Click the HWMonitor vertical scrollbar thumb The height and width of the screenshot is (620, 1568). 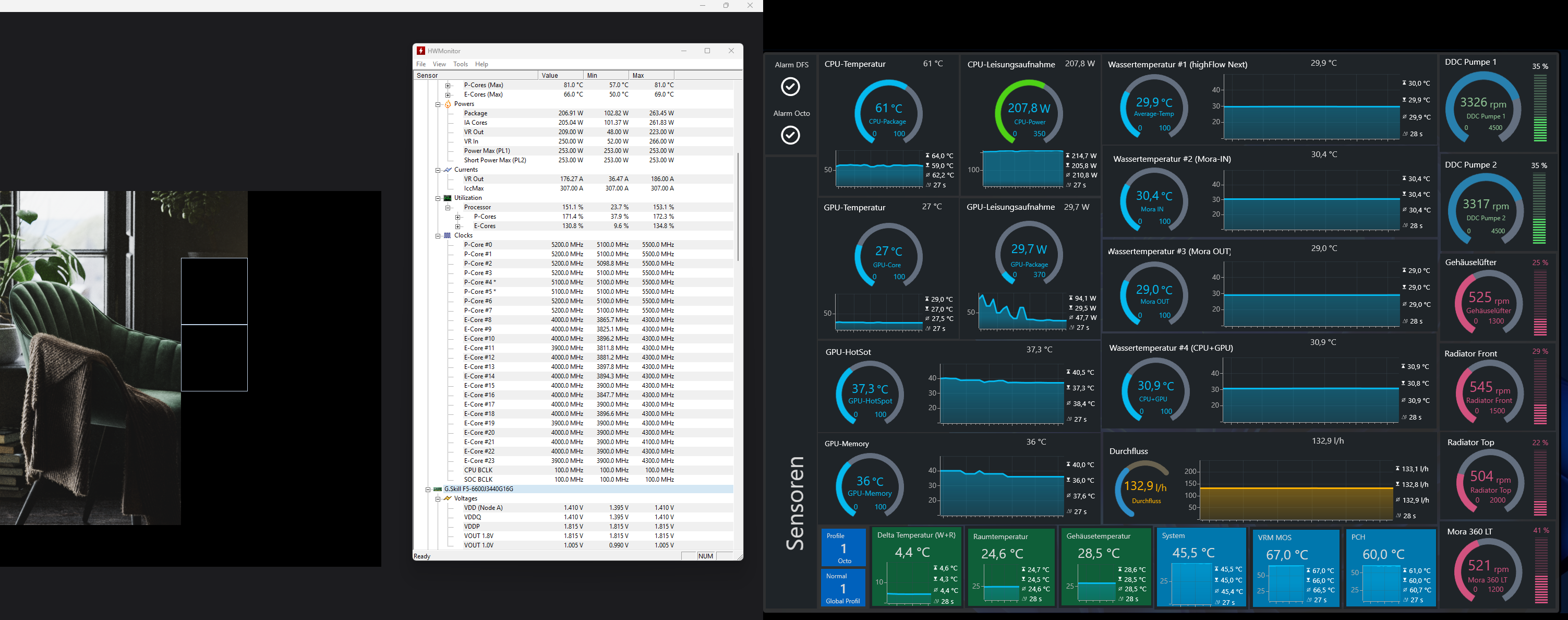coord(738,207)
